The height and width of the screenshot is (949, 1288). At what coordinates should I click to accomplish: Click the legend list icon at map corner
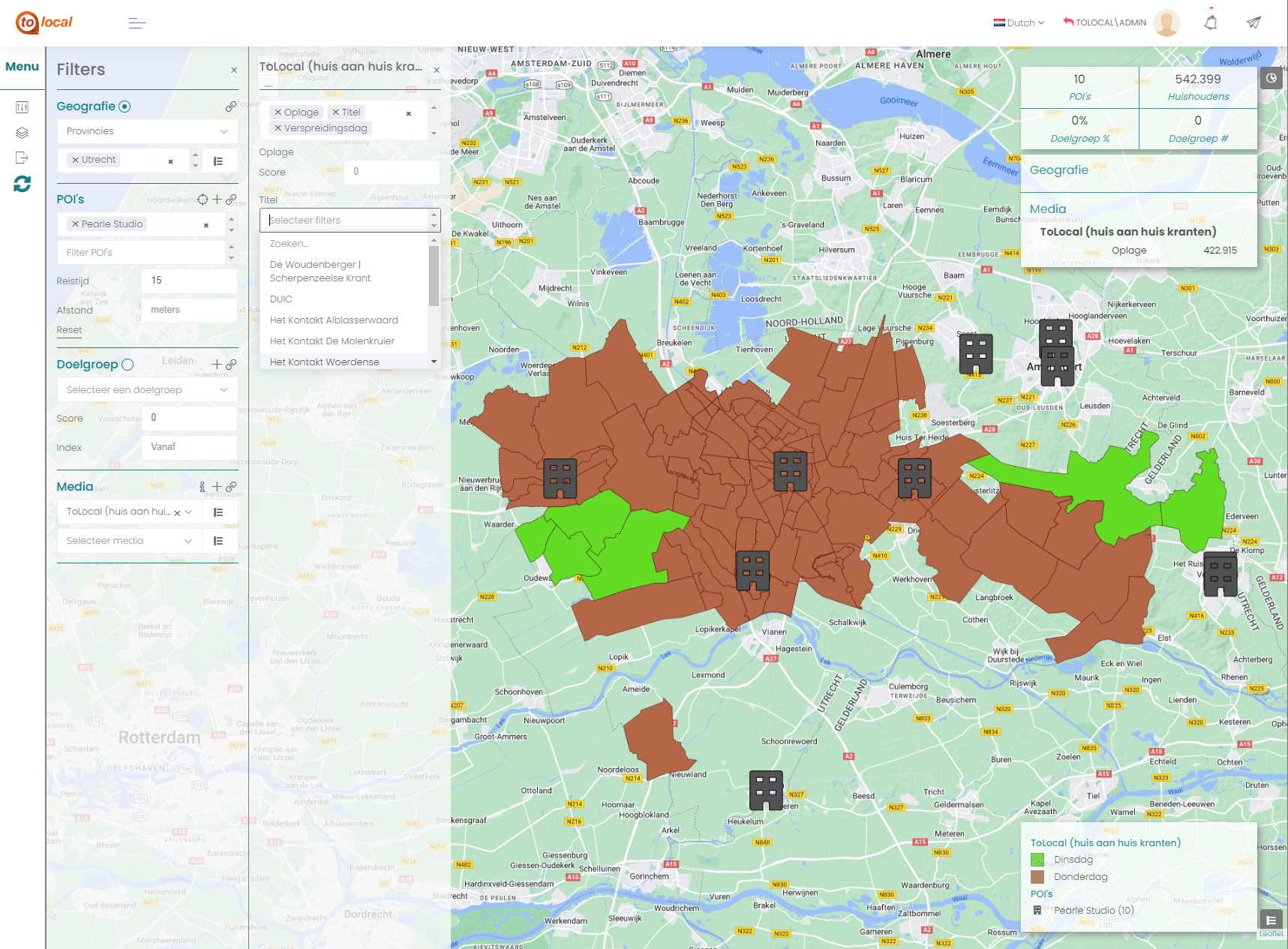(1271, 920)
